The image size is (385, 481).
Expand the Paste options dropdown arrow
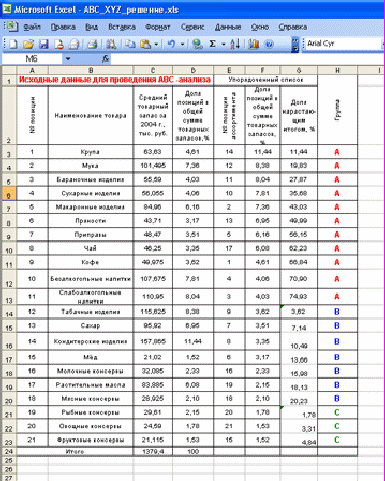point(156,44)
